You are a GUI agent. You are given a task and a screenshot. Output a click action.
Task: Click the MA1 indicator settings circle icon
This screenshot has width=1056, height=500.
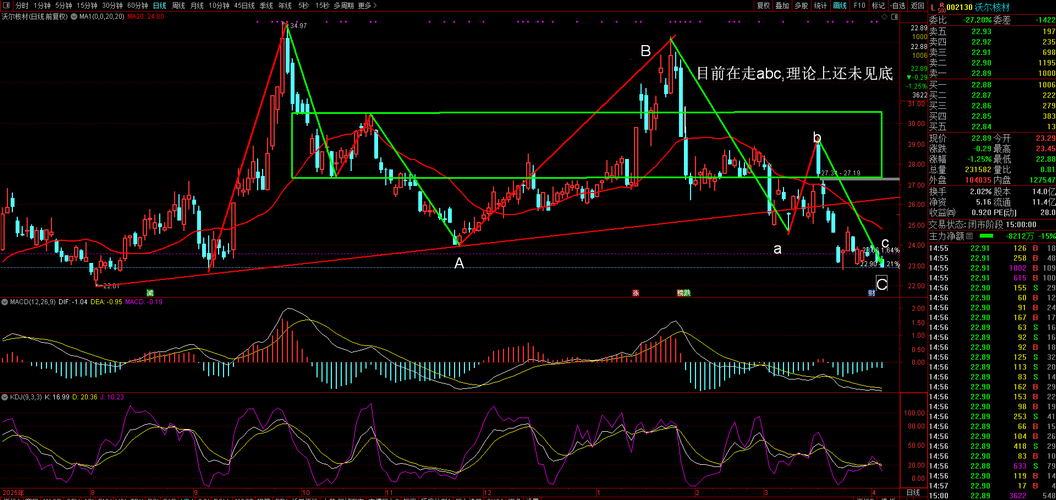72,17
